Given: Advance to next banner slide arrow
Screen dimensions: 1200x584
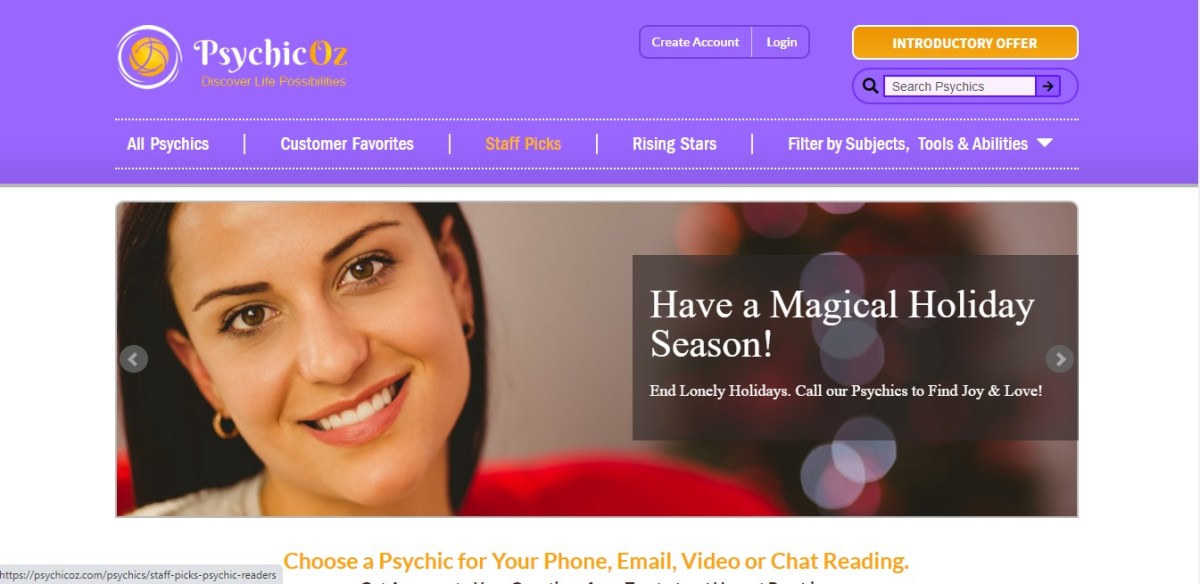Looking at the screenshot, I should click(x=1059, y=359).
